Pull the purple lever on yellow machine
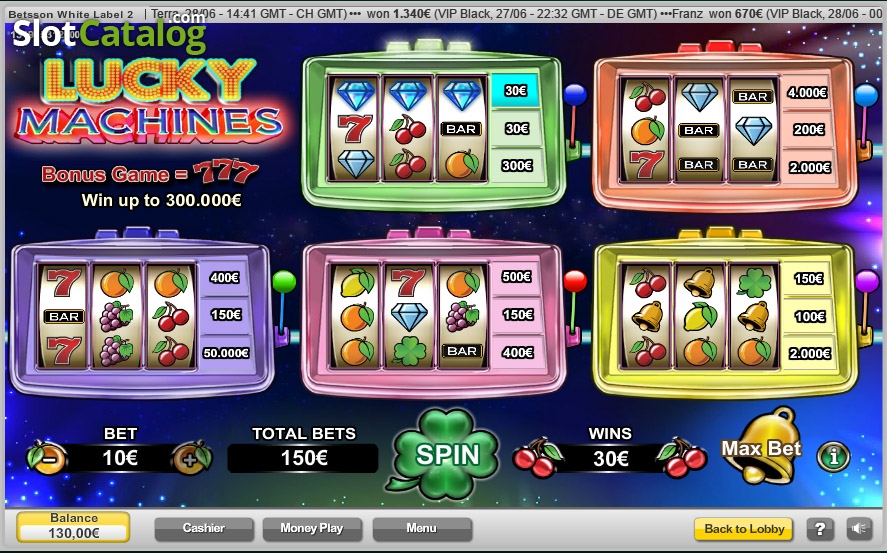Image resolution: width=887 pixels, height=553 pixels. tap(866, 305)
